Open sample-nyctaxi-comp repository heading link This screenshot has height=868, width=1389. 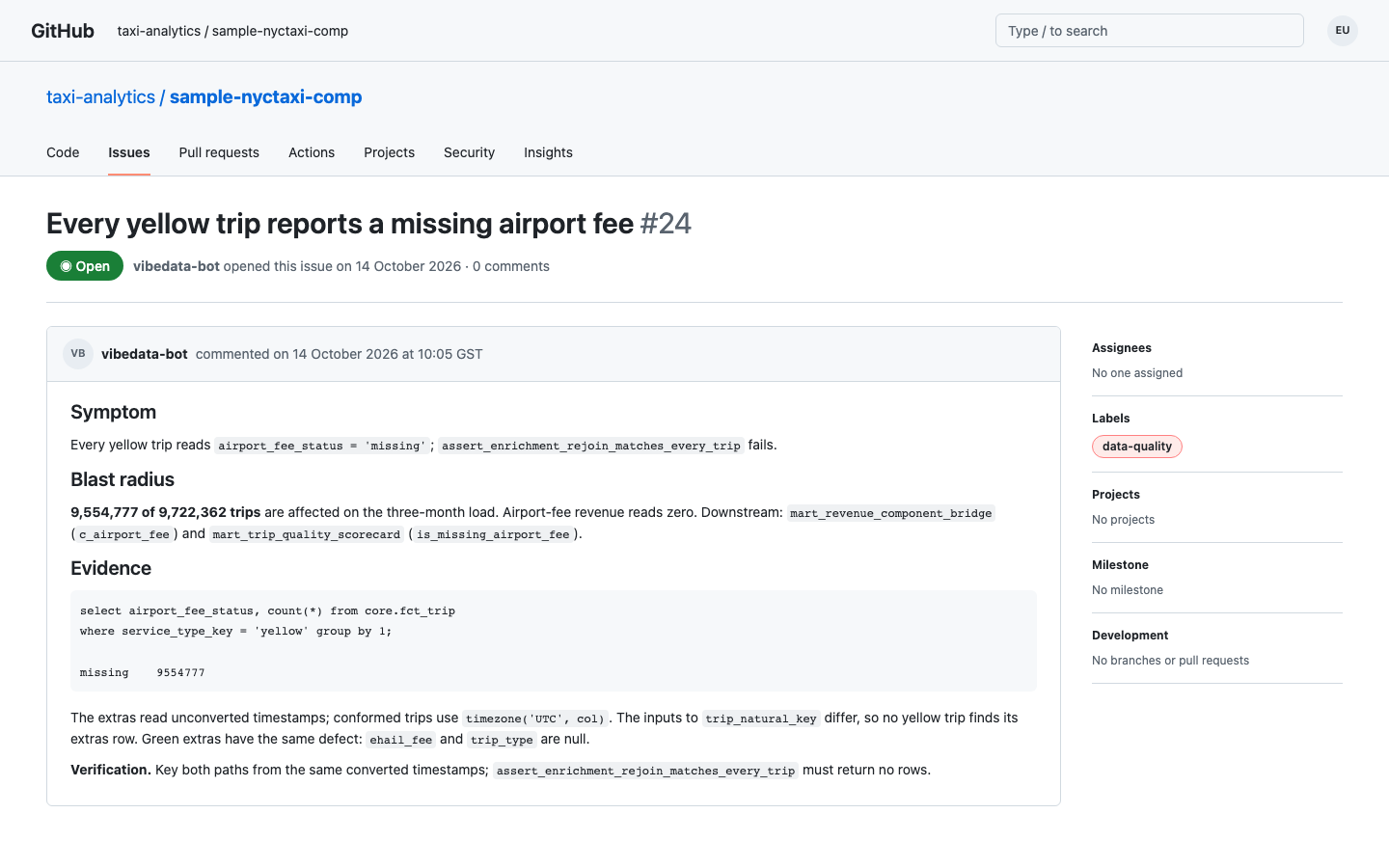tap(266, 97)
